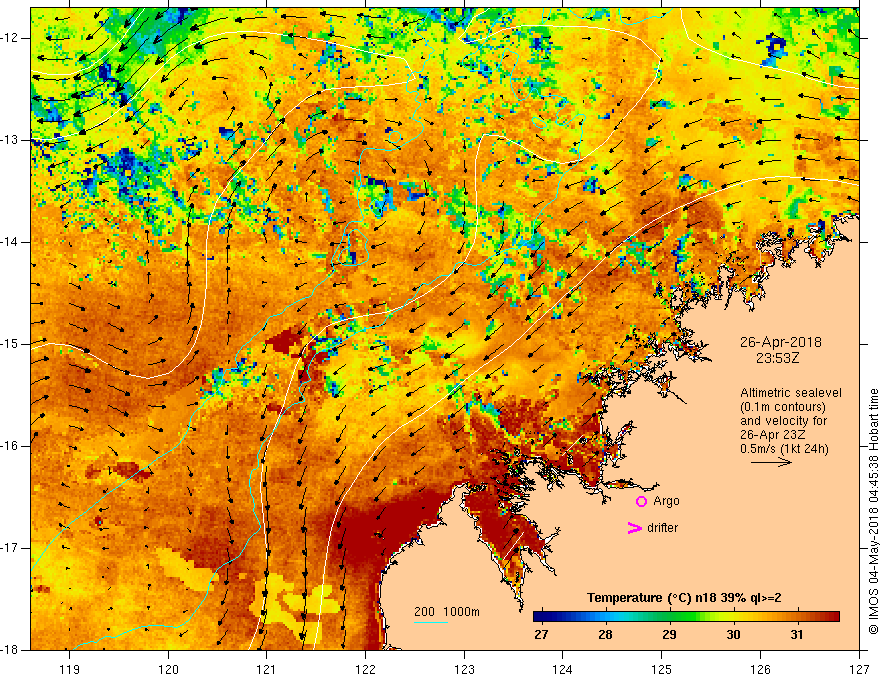Click the IMOS copyright timestamp text
Viewport: 880px width, 680px height.
(x=873, y=512)
